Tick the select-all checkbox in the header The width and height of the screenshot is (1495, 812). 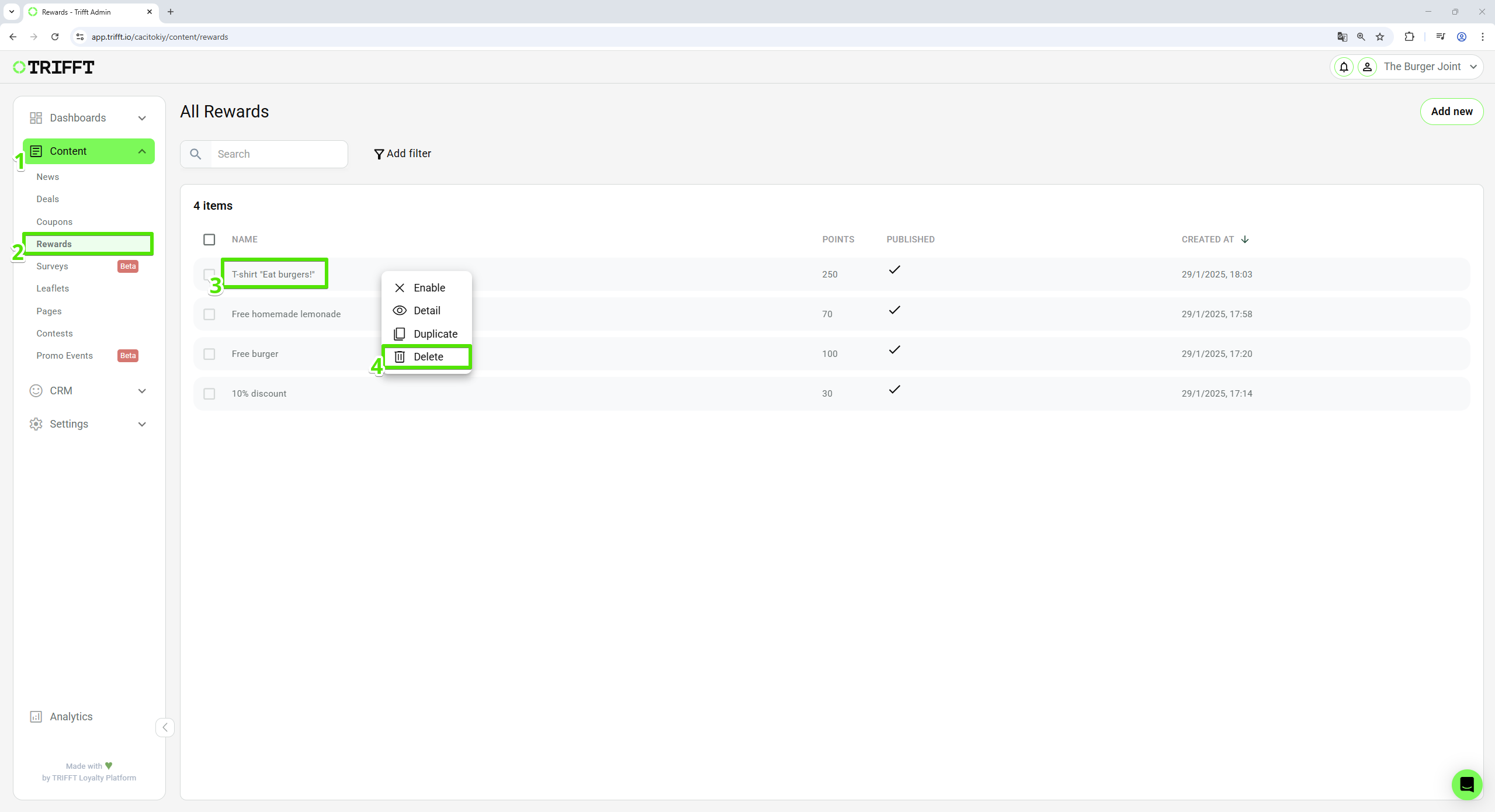(x=209, y=240)
